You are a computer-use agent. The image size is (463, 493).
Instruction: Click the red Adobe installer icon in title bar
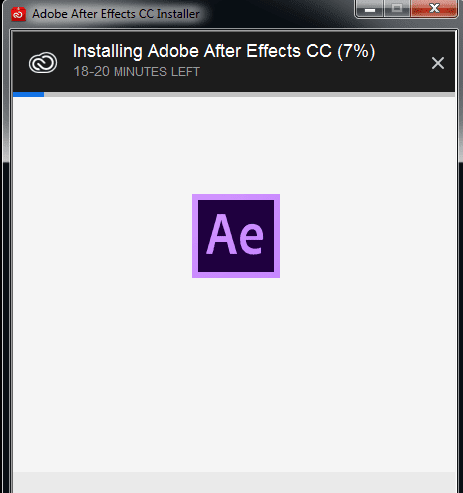(18, 14)
